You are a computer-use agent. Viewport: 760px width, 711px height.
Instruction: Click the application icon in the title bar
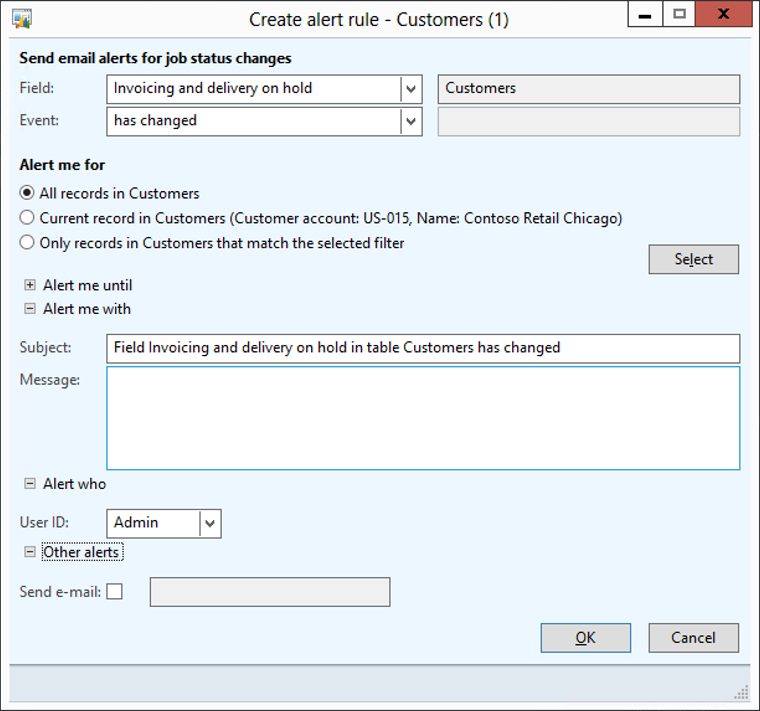click(22, 19)
